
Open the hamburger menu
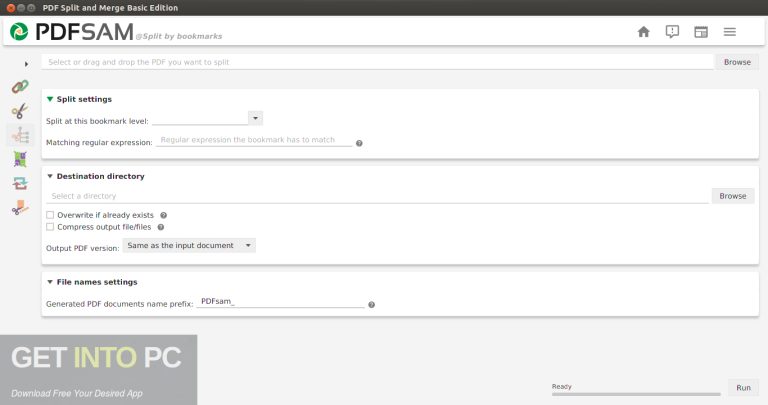[x=730, y=32]
